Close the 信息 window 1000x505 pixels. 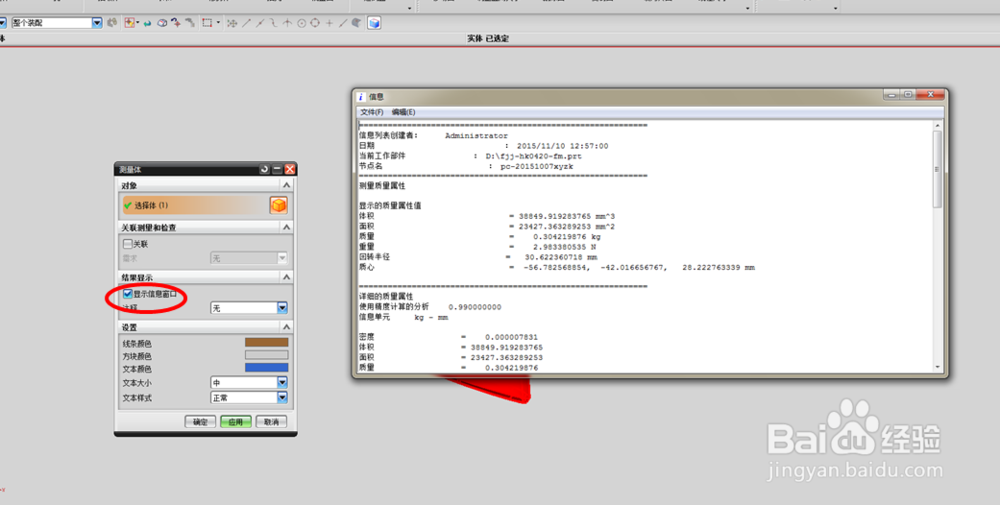[930, 94]
